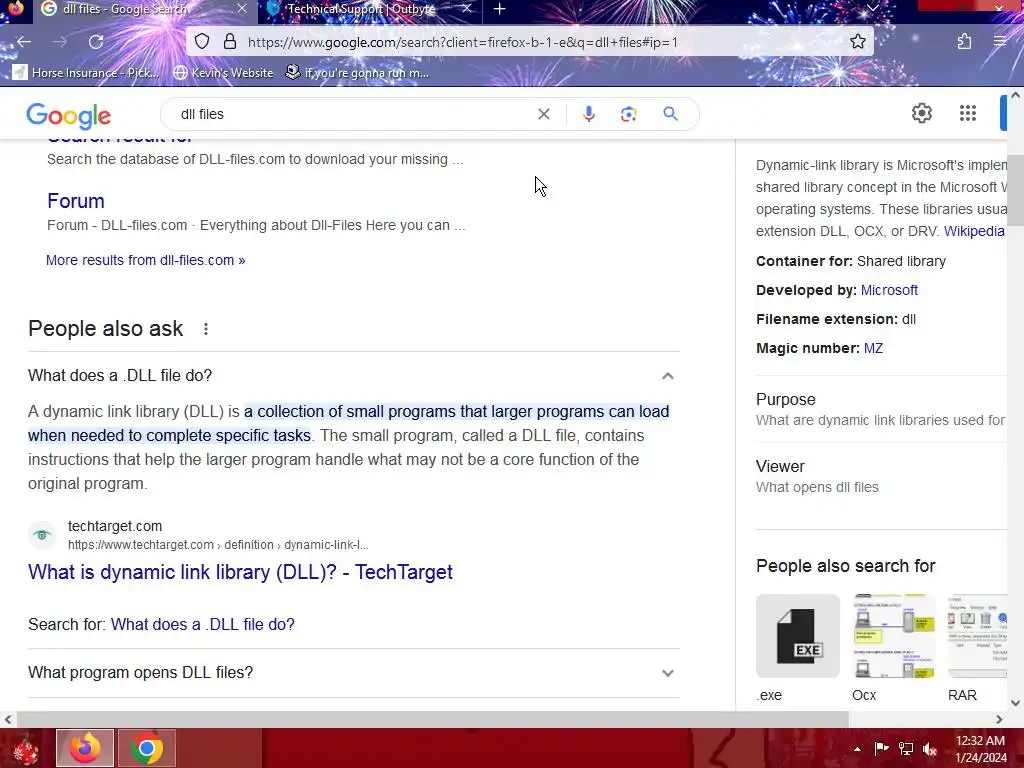Open the list all tabs dropdown arrow

click(872, 8)
